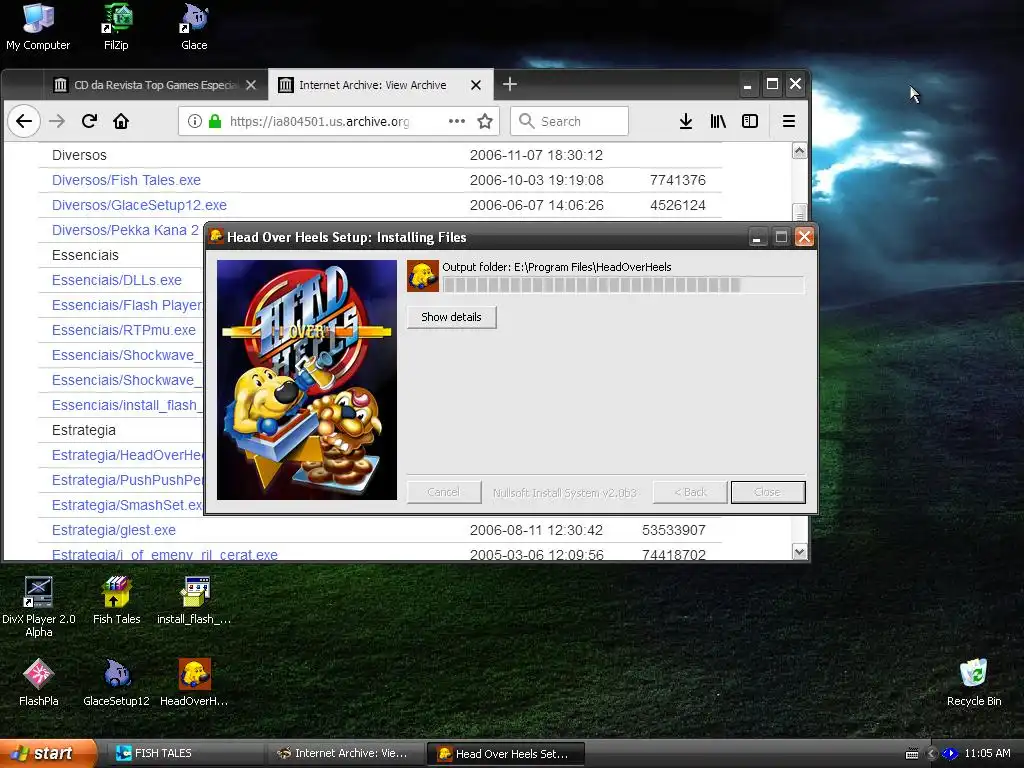
Task: Open the browser hamburger menu
Action: (789, 121)
